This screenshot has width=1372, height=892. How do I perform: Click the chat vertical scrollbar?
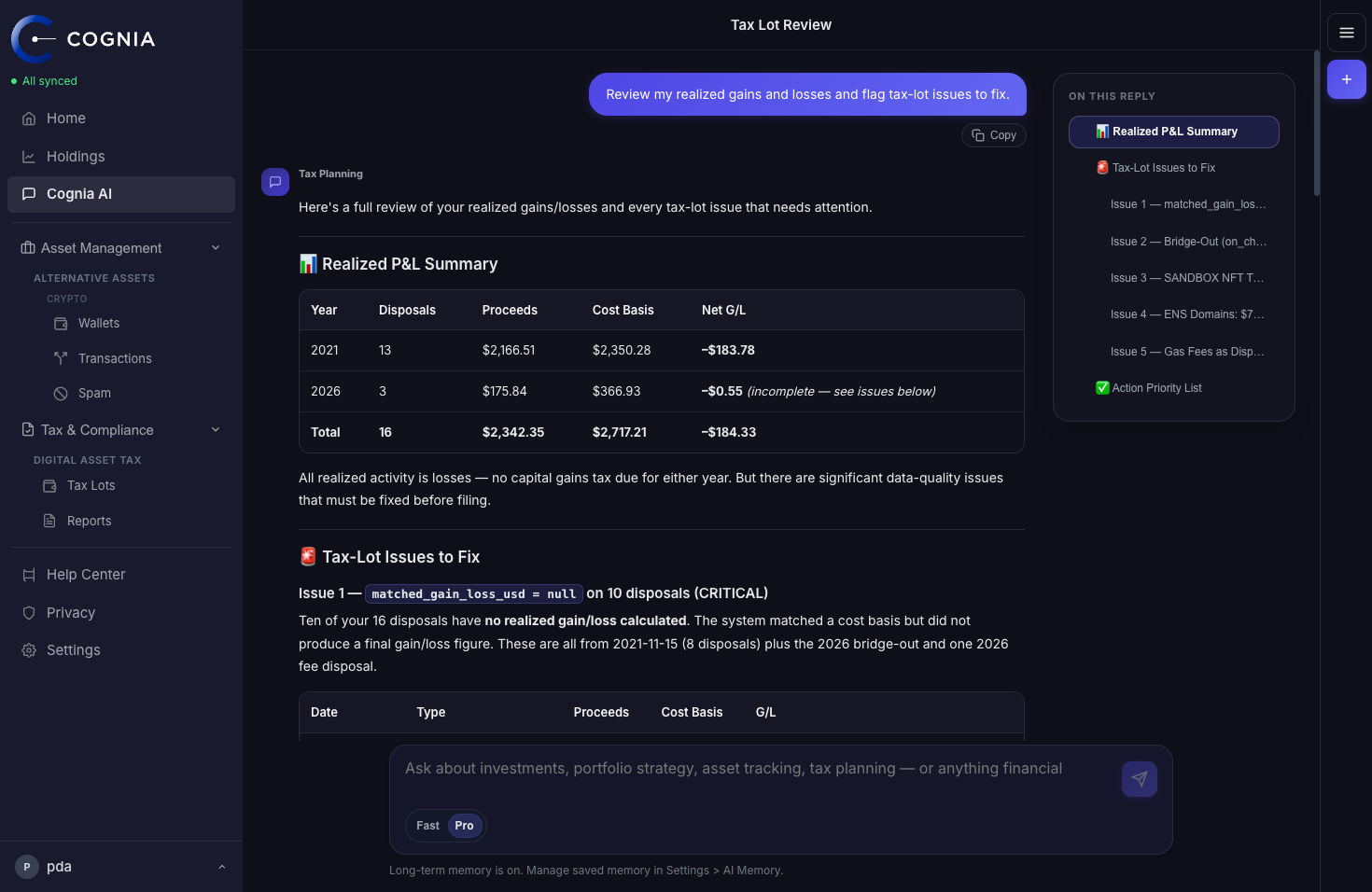(1317, 121)
